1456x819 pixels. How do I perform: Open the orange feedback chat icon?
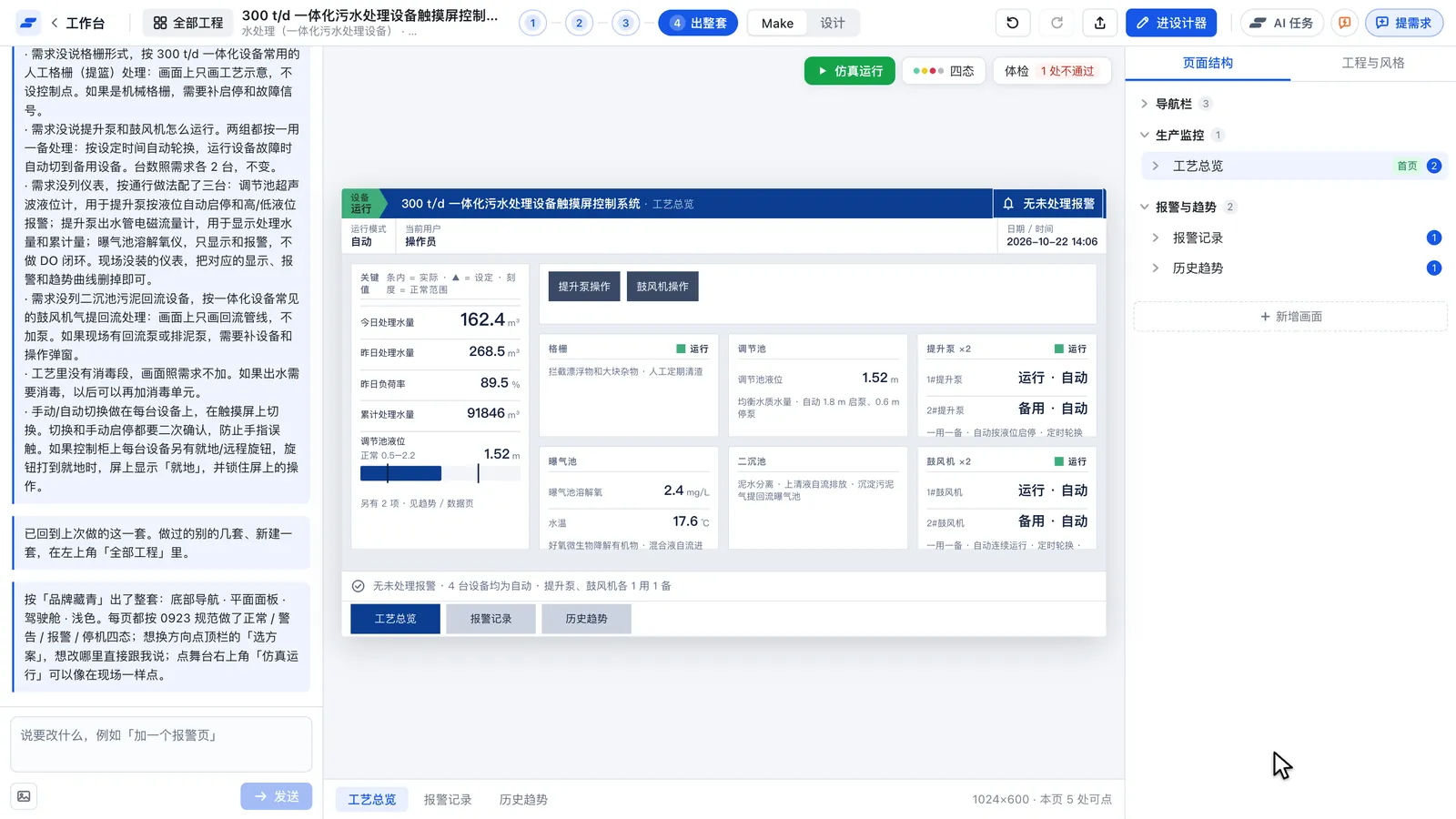tap(1344, 23)
